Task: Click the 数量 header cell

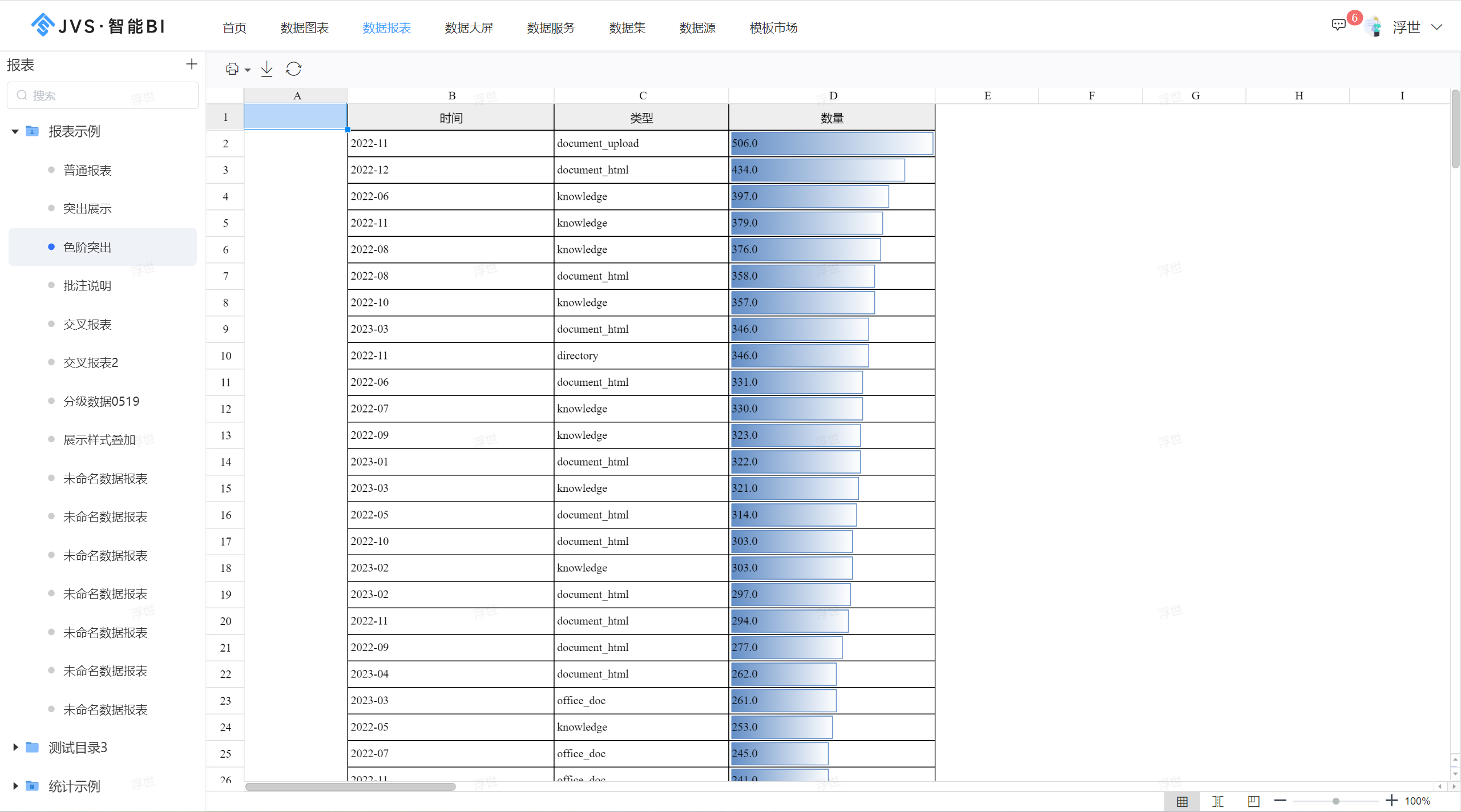Action: click(832, 118)
